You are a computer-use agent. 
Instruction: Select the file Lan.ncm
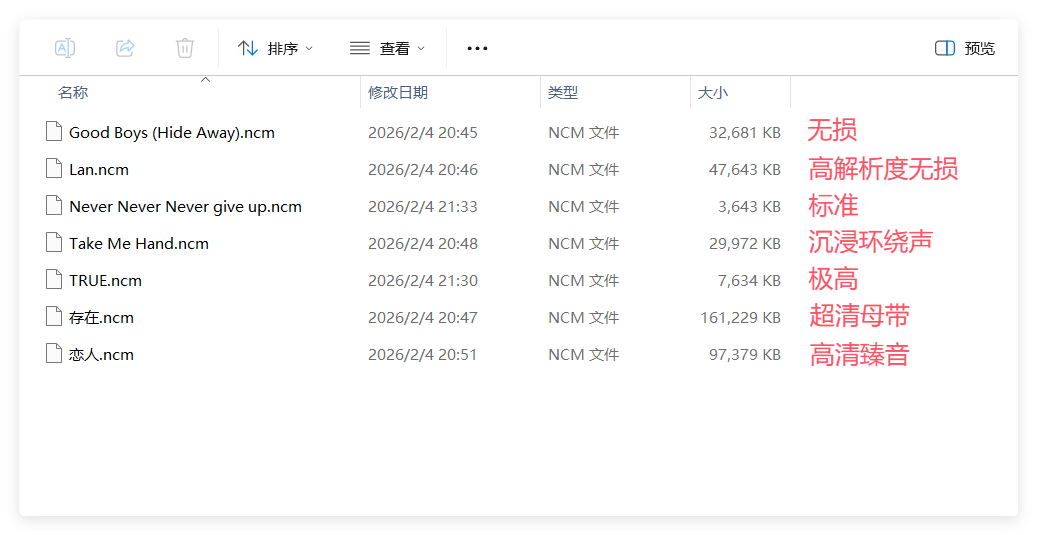(99, 169)
